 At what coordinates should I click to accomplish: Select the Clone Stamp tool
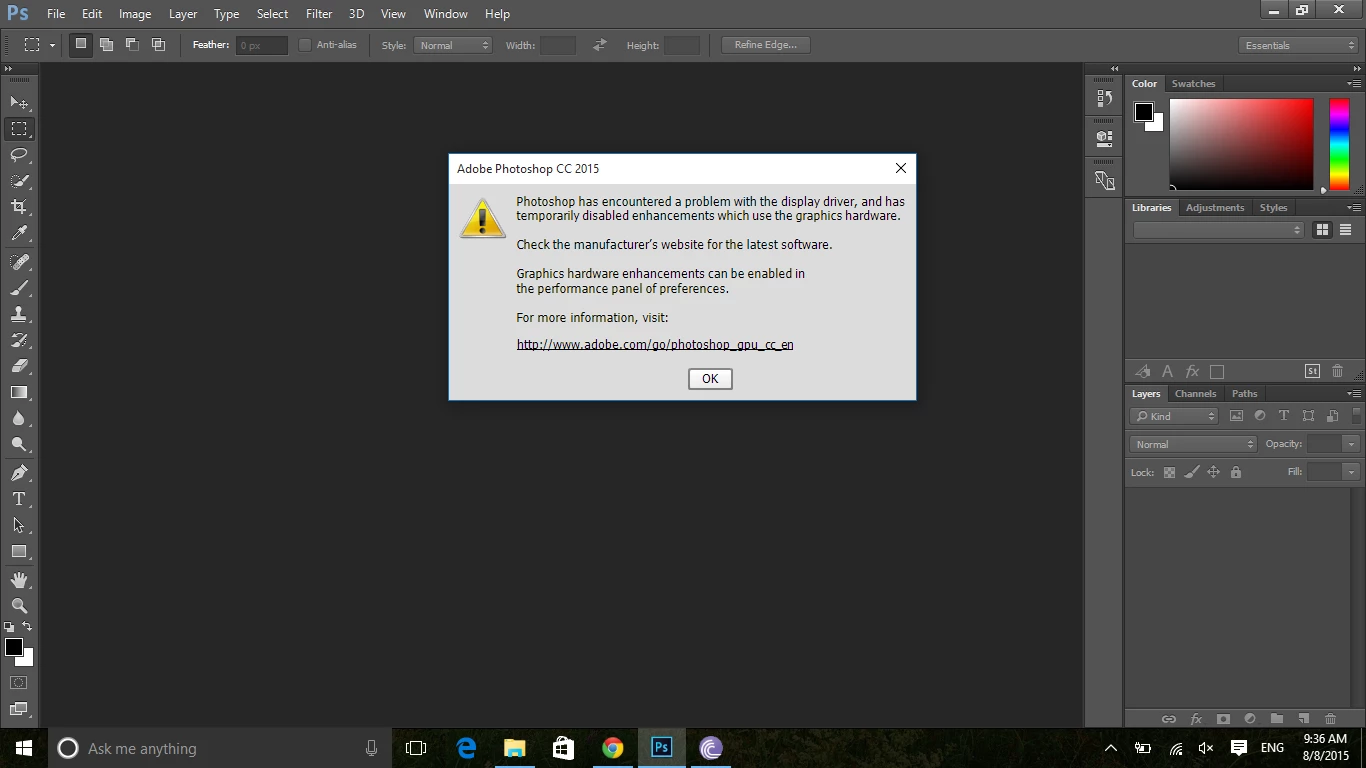pos(19,314)
